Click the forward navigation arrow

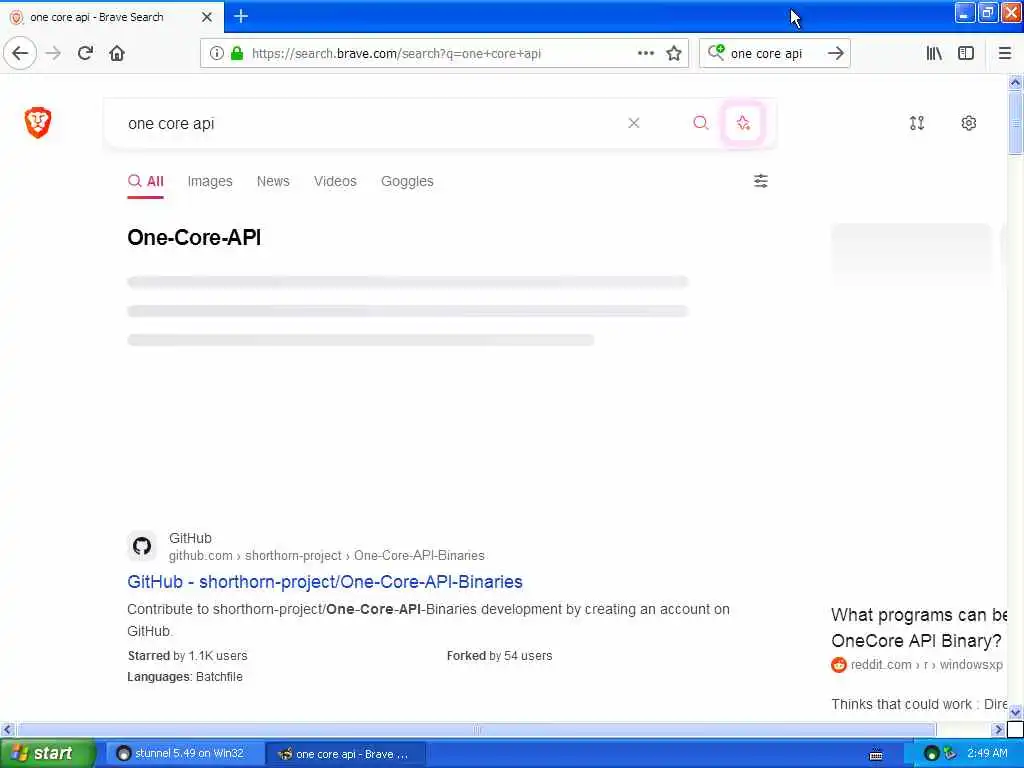pyautogui.click(x=54, y=54)
